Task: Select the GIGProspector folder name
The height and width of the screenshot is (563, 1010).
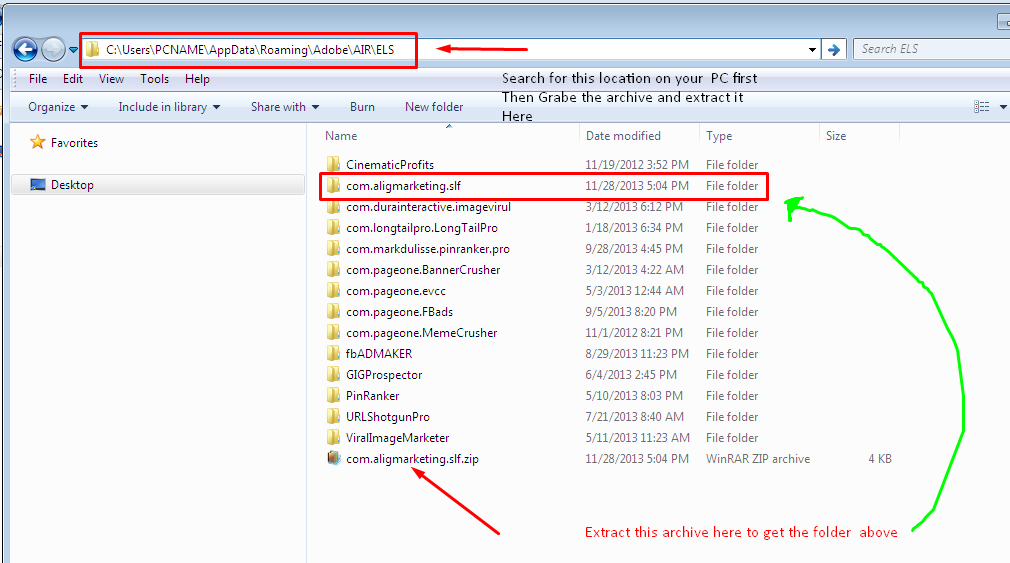Action: click(384, 375)
